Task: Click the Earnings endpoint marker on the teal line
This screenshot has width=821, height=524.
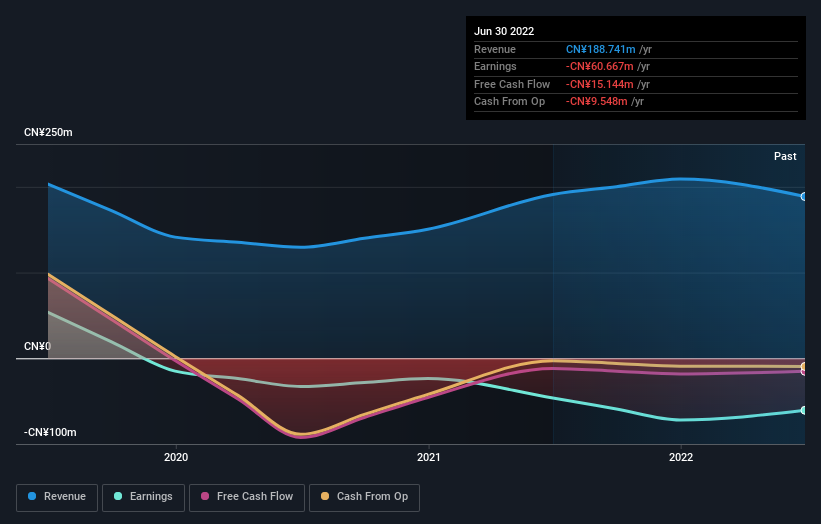Action: coord(804,410)
